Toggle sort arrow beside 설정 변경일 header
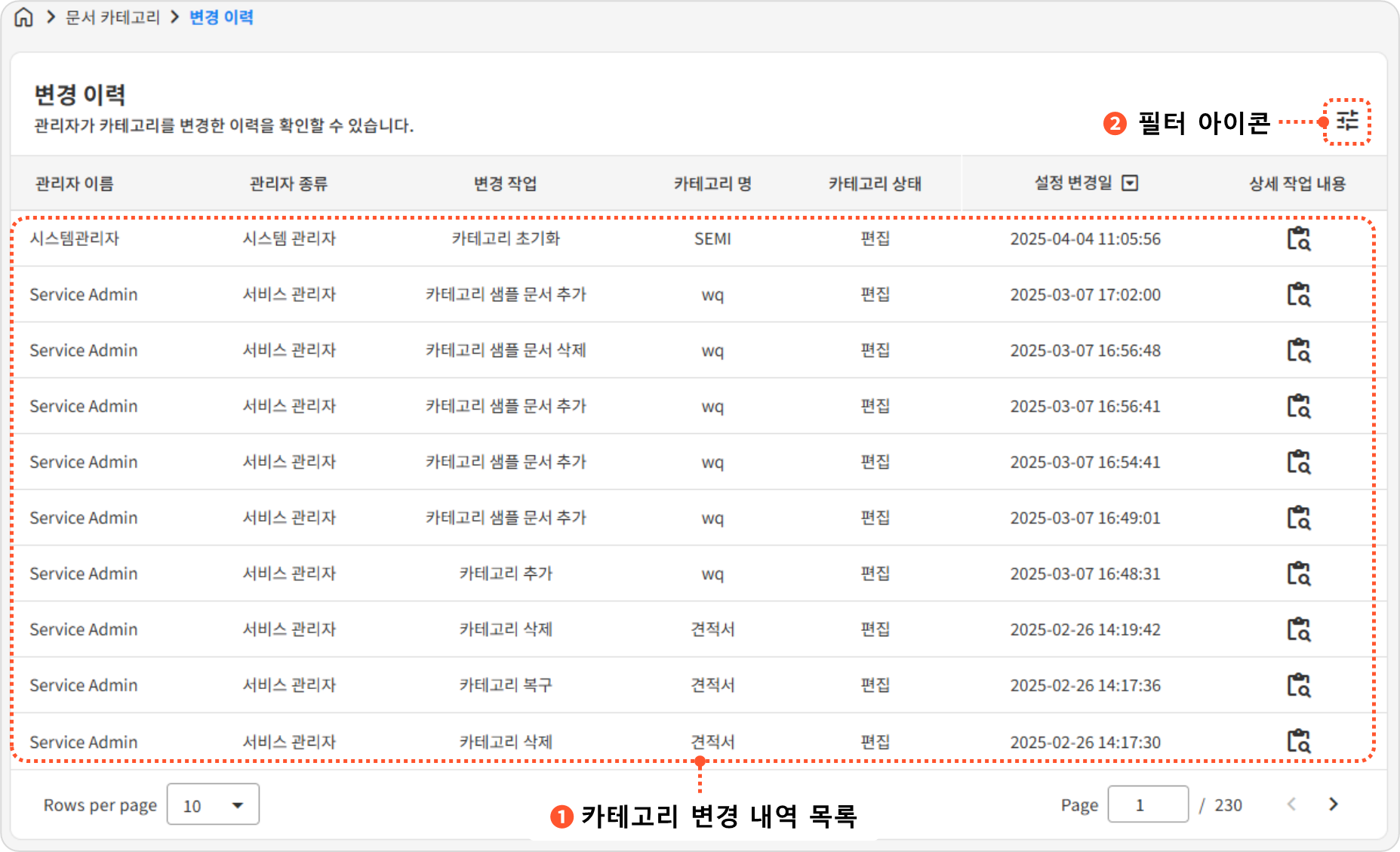The width and height of the screenshot is (1400, 852). tap(1130, 183)
